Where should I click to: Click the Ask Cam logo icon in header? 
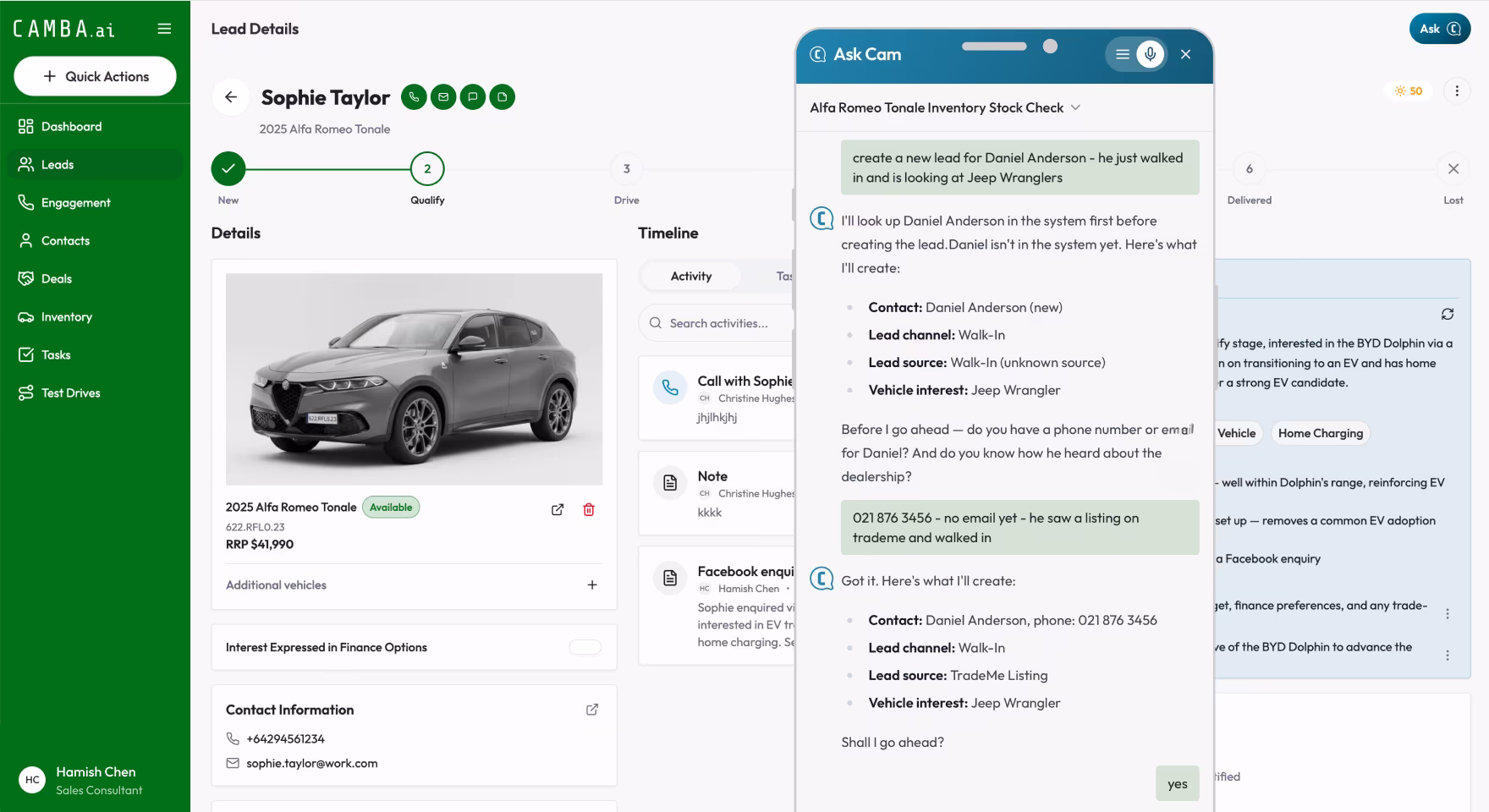coord(818,54)
